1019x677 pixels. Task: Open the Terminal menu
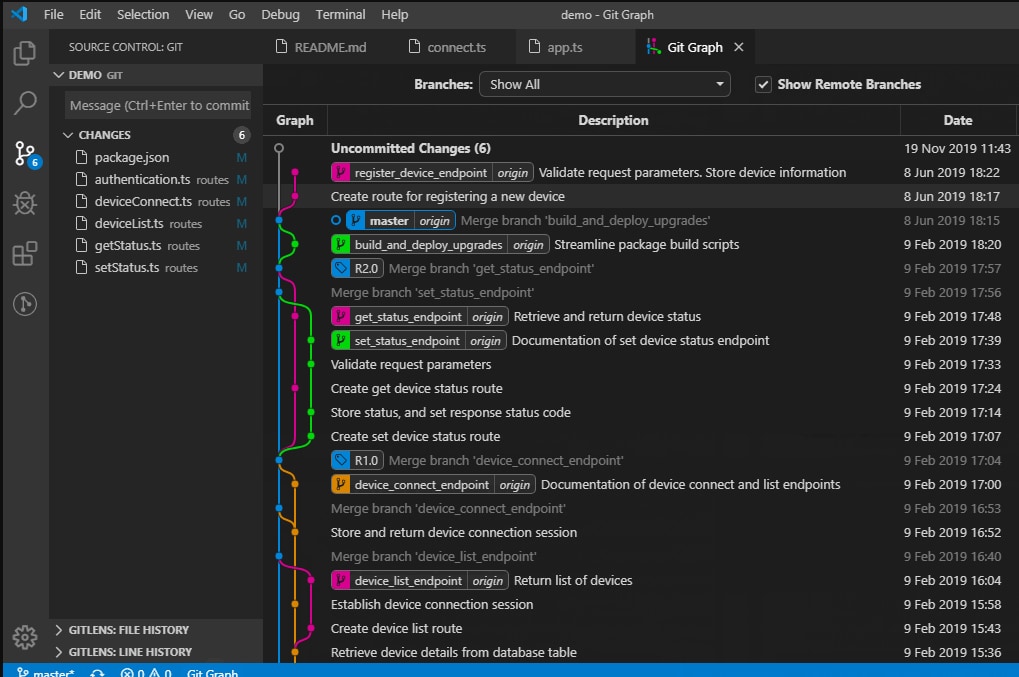pos(341,14)
